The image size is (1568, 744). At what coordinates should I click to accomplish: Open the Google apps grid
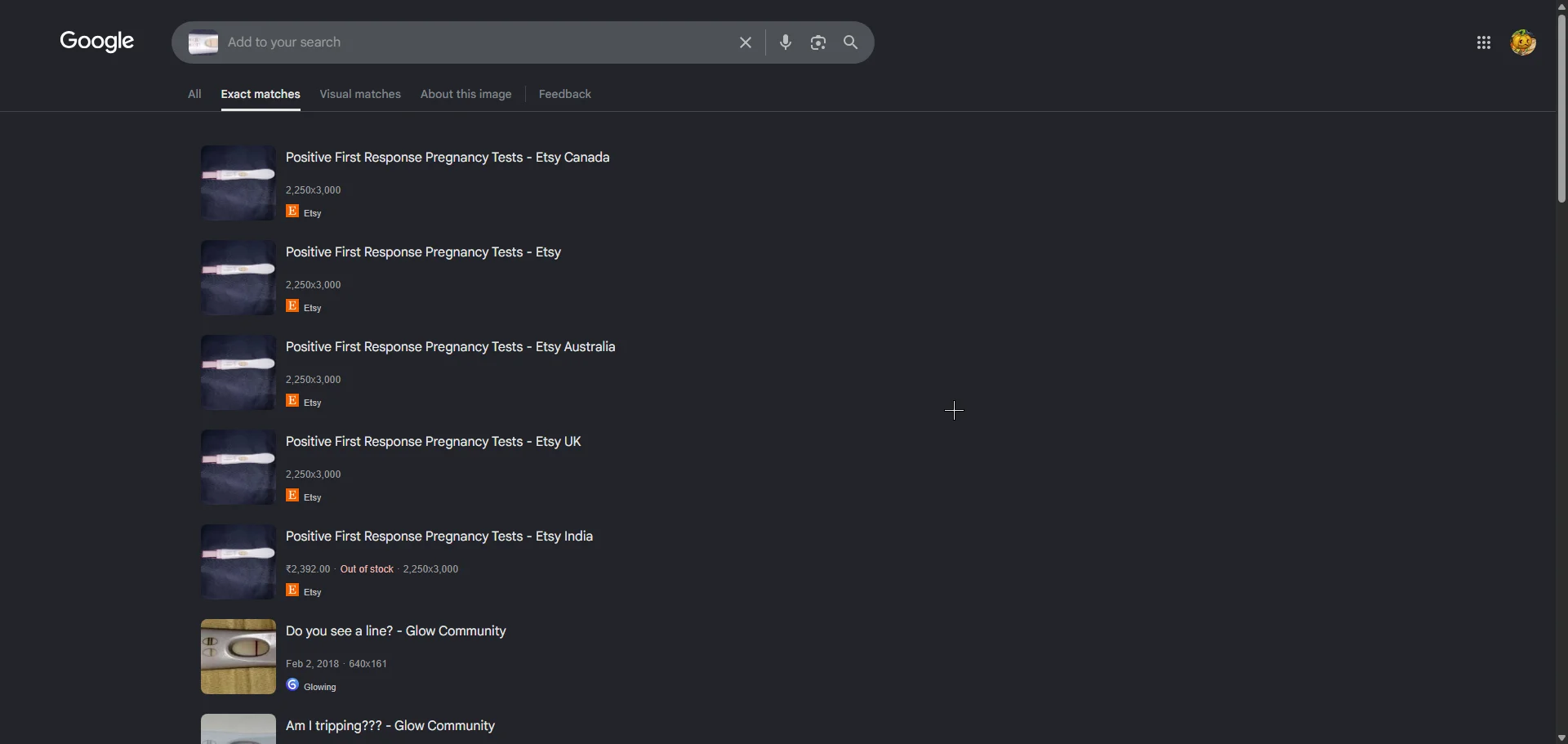[1484, 42]
